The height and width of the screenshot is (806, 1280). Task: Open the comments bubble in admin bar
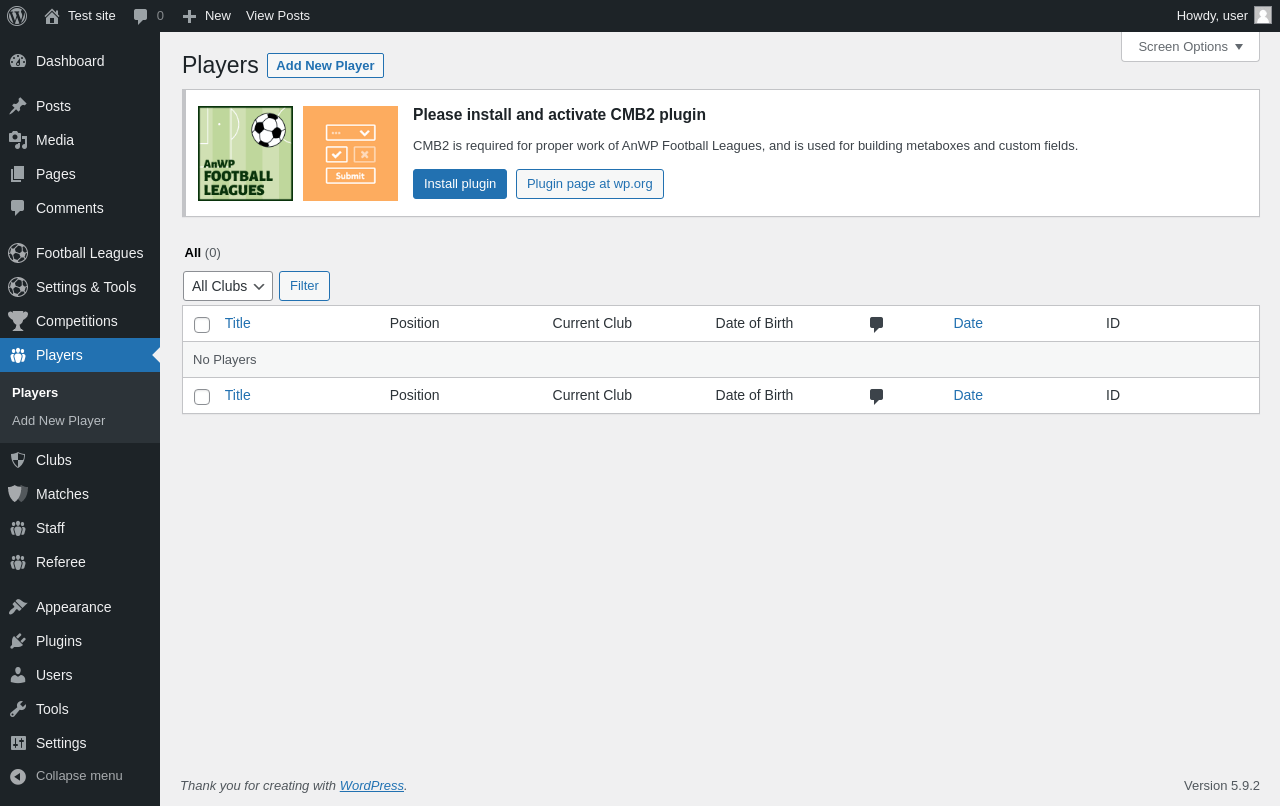click(141, 16)
